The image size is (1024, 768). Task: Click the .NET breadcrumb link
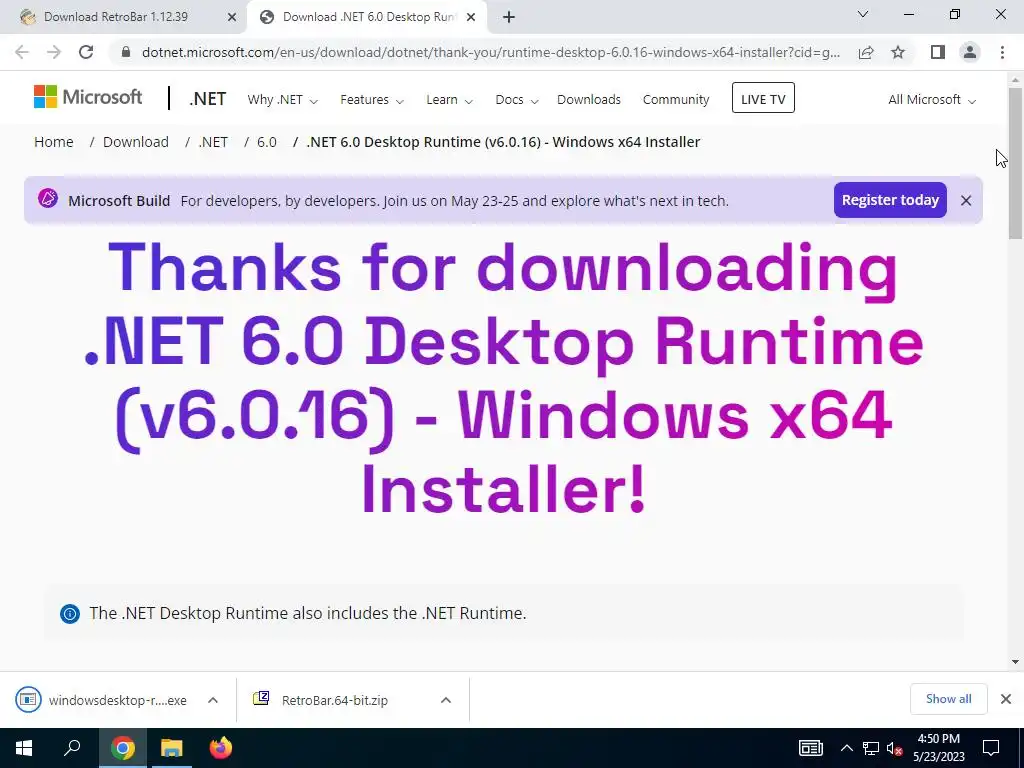pos(213,142)
